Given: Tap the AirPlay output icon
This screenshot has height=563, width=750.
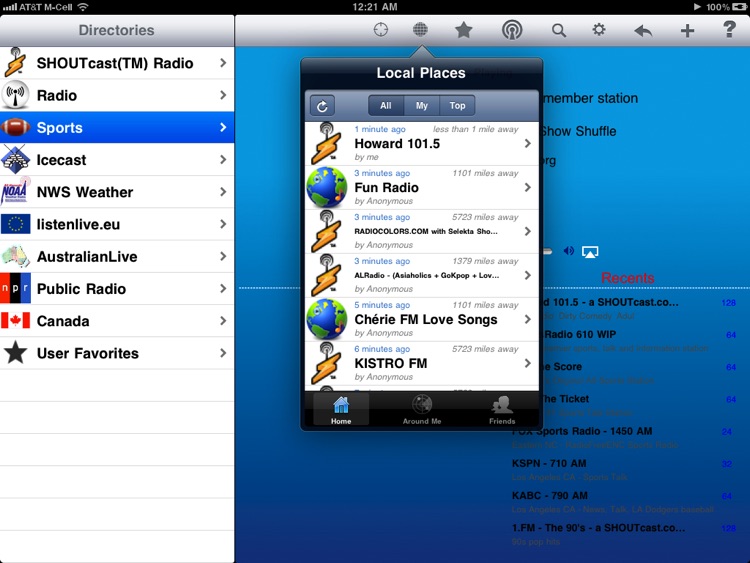Looking at the screenshot, I should click(x=590, y=252).
